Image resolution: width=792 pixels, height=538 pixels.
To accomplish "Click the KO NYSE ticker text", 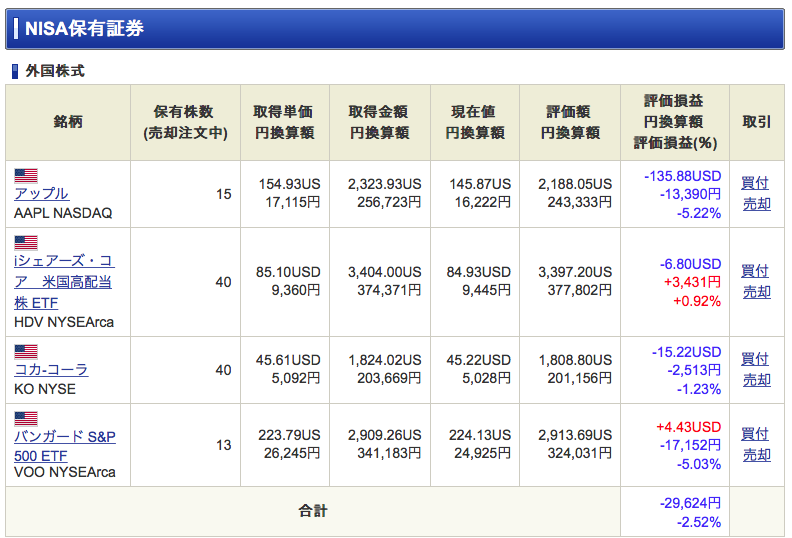I will [45, 389].
